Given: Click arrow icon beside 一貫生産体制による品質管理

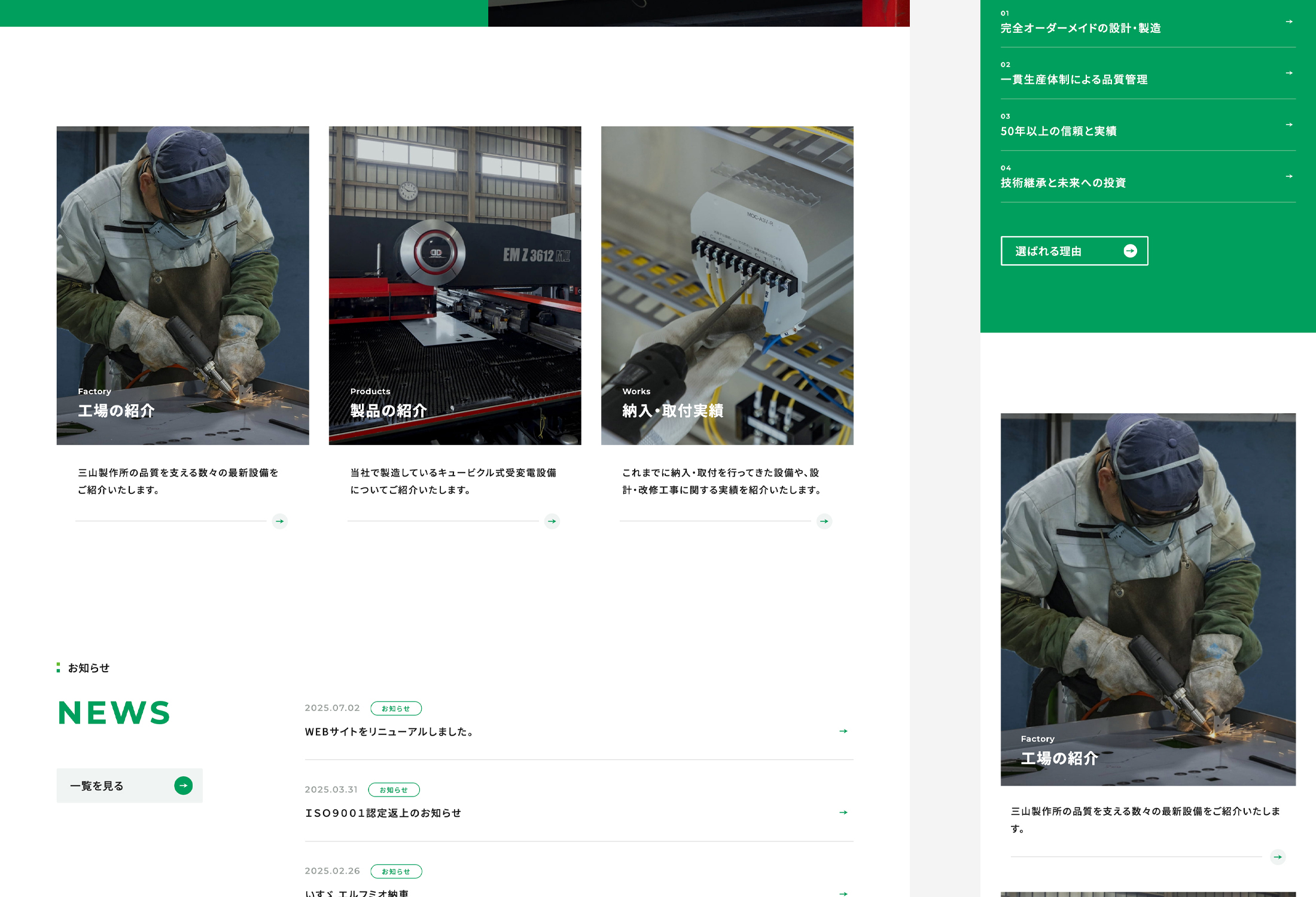Looking at the screenshot, I should click(x=1289, y=73).
